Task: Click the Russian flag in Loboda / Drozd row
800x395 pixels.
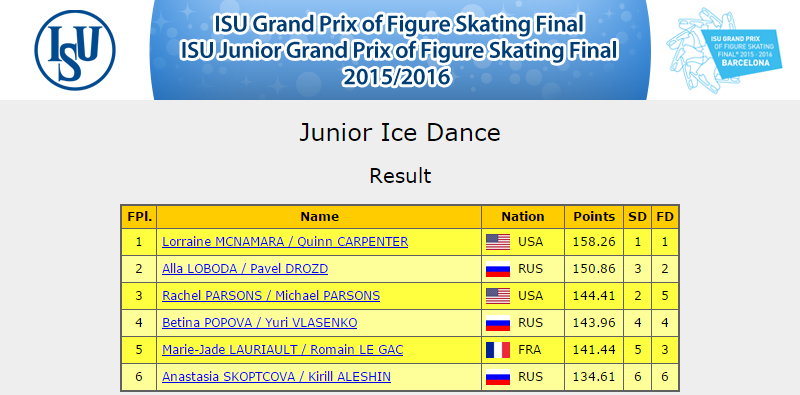Action: (x=497, y=269)
